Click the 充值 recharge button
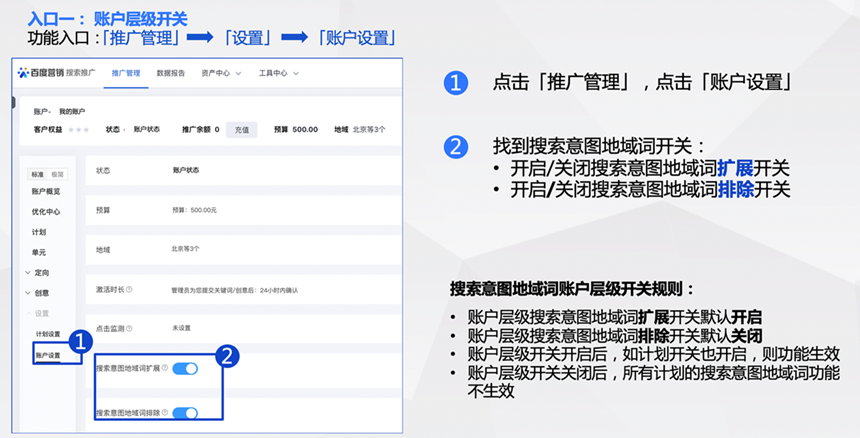The height and width of the screenshot is (438, 860). pos(241,129)
